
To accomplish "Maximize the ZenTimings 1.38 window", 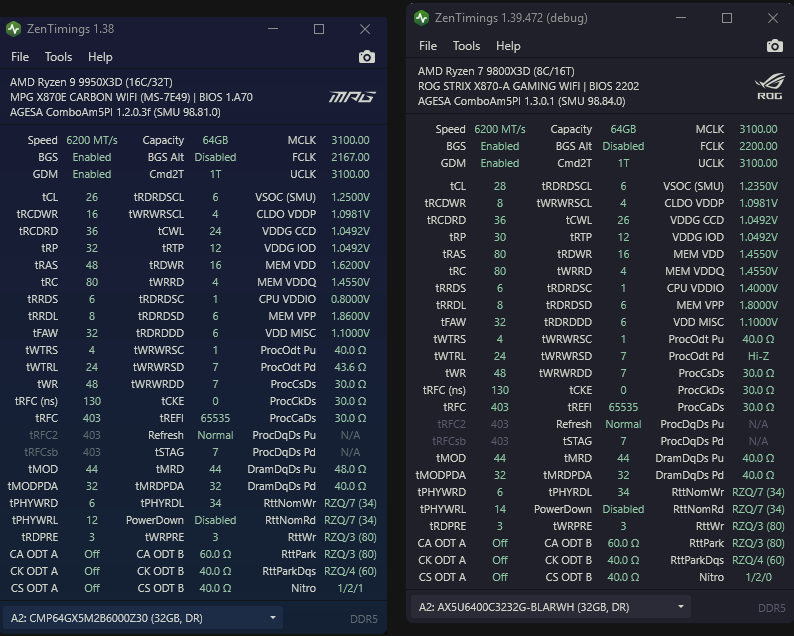I will click(319, 29).
